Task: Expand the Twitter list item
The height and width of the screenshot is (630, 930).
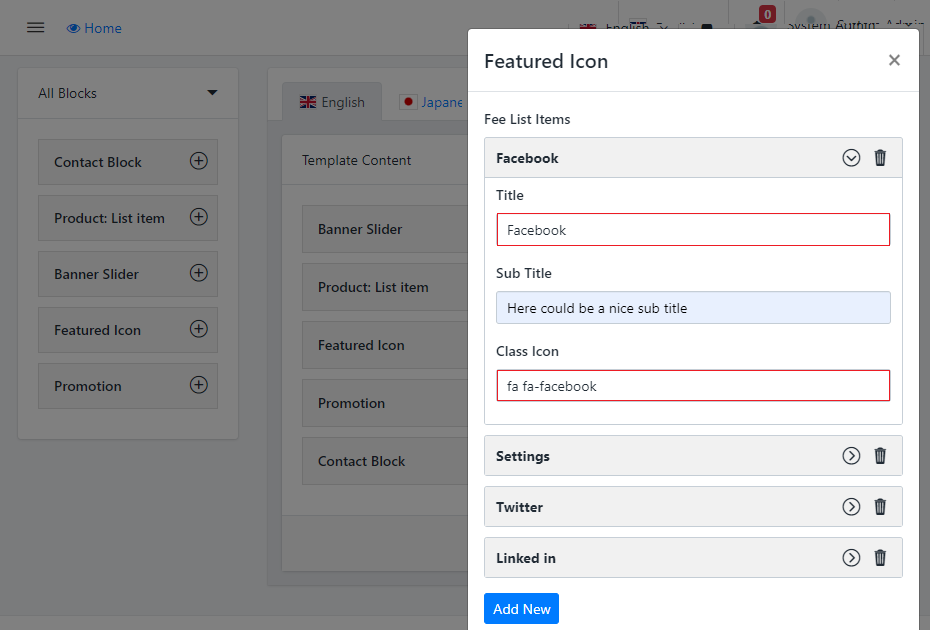Action: (851, 507)
